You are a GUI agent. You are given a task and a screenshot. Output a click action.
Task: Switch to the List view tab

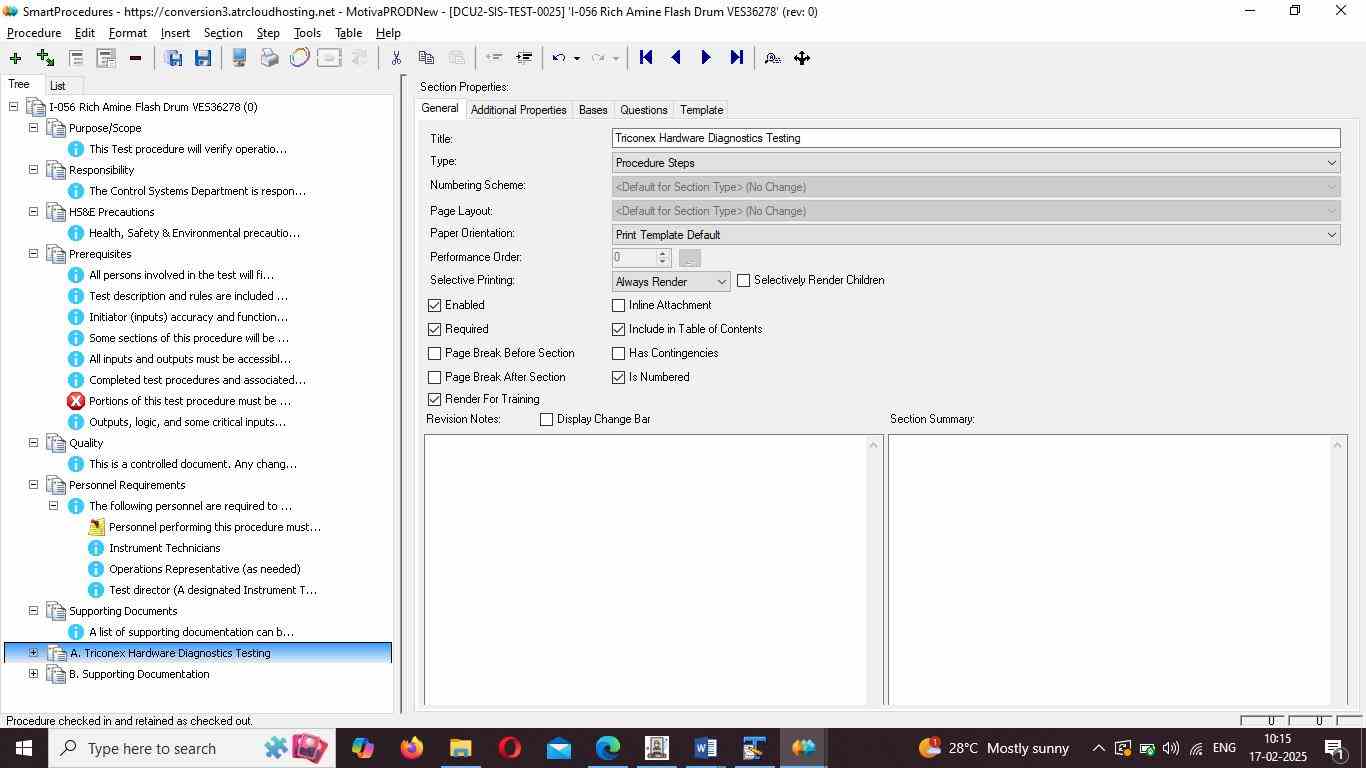(x=58, y=86)
